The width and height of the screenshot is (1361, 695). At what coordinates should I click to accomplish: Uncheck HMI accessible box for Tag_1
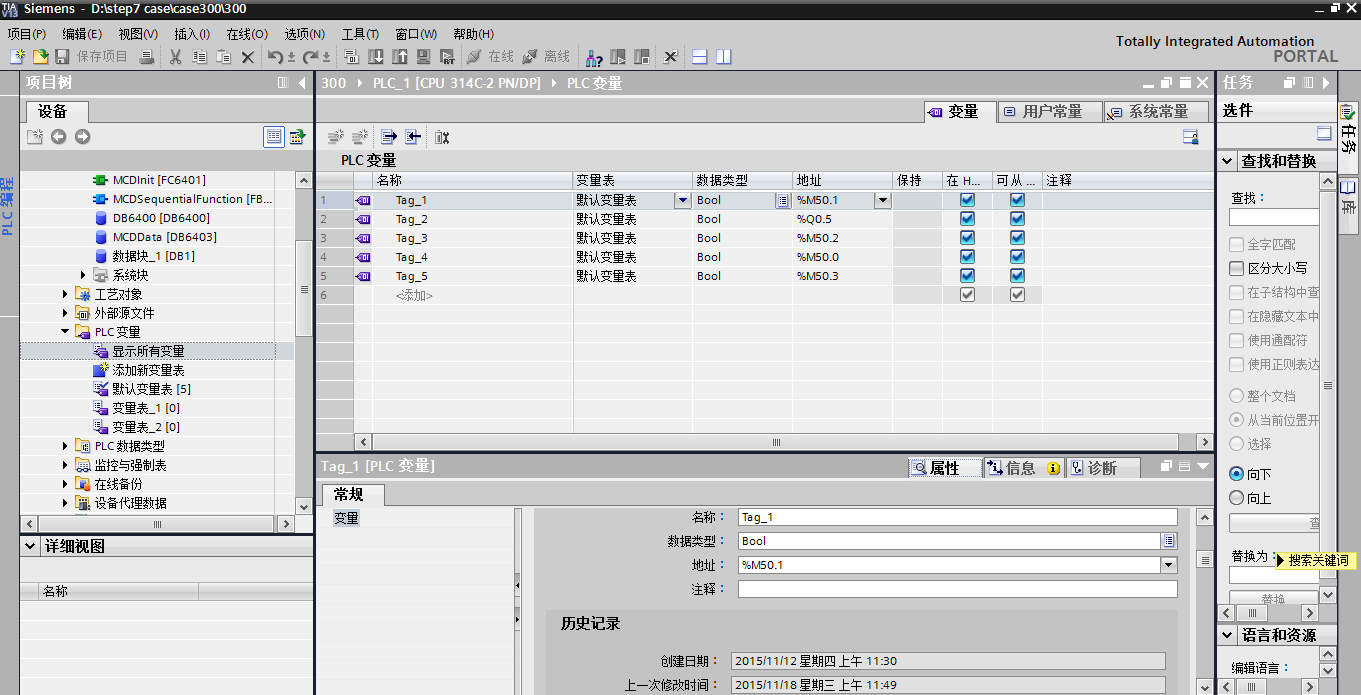pos(967,200)
